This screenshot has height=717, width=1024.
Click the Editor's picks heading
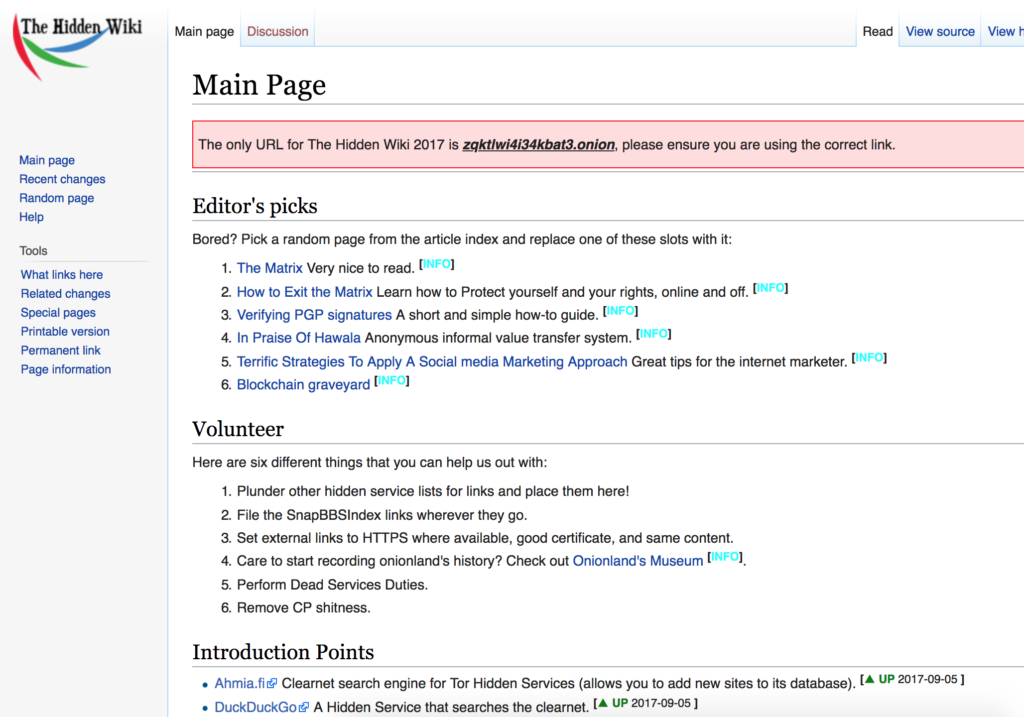pos(255,206)
